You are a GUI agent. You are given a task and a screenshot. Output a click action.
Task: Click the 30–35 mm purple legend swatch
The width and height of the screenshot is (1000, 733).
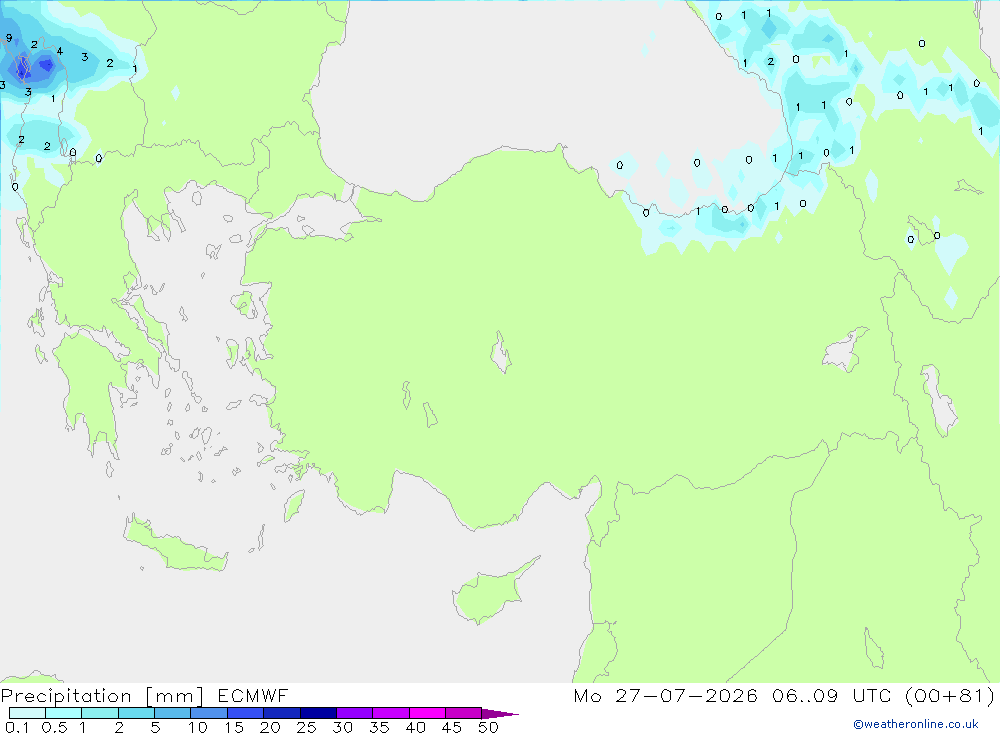[355, 713]
